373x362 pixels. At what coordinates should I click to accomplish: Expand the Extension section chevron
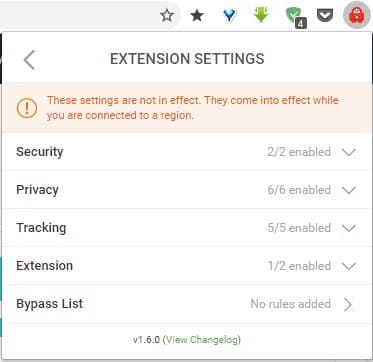click(x=349, y=266)
